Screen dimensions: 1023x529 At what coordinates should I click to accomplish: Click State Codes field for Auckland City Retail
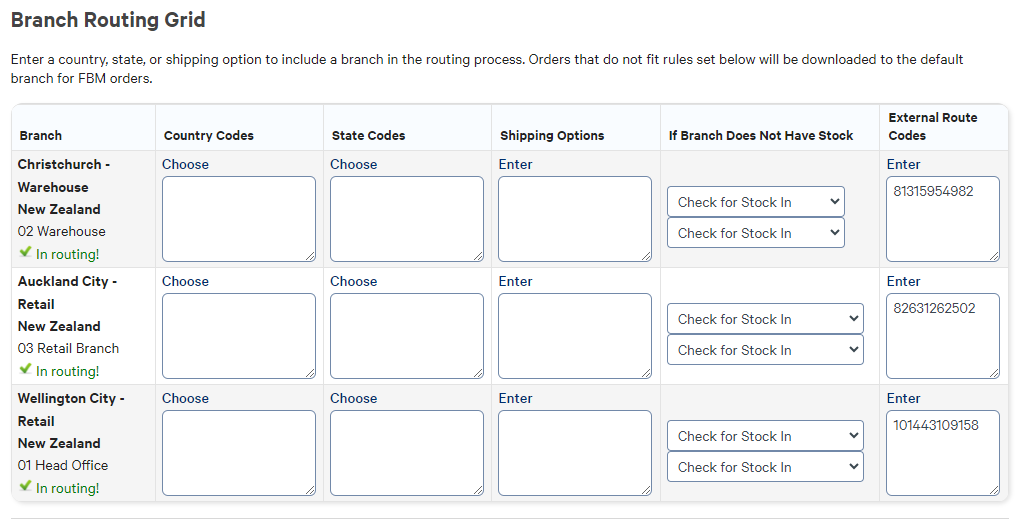point(406,336)
